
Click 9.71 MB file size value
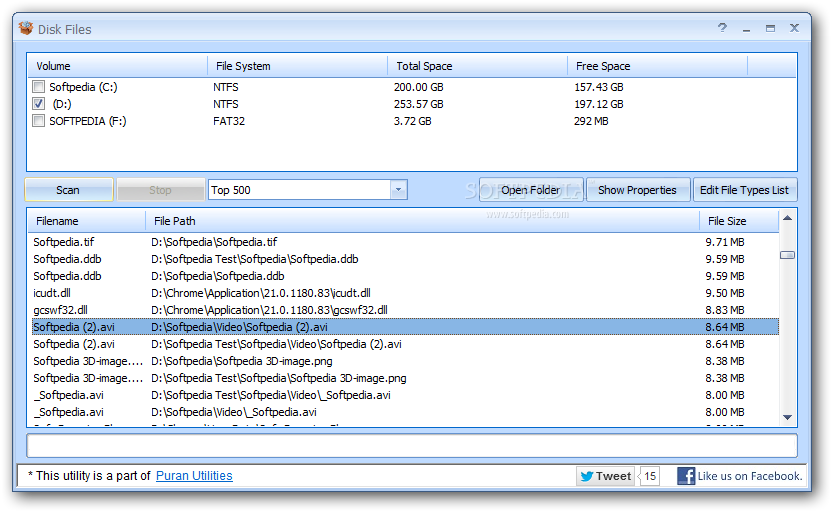[x=725, y=242]
